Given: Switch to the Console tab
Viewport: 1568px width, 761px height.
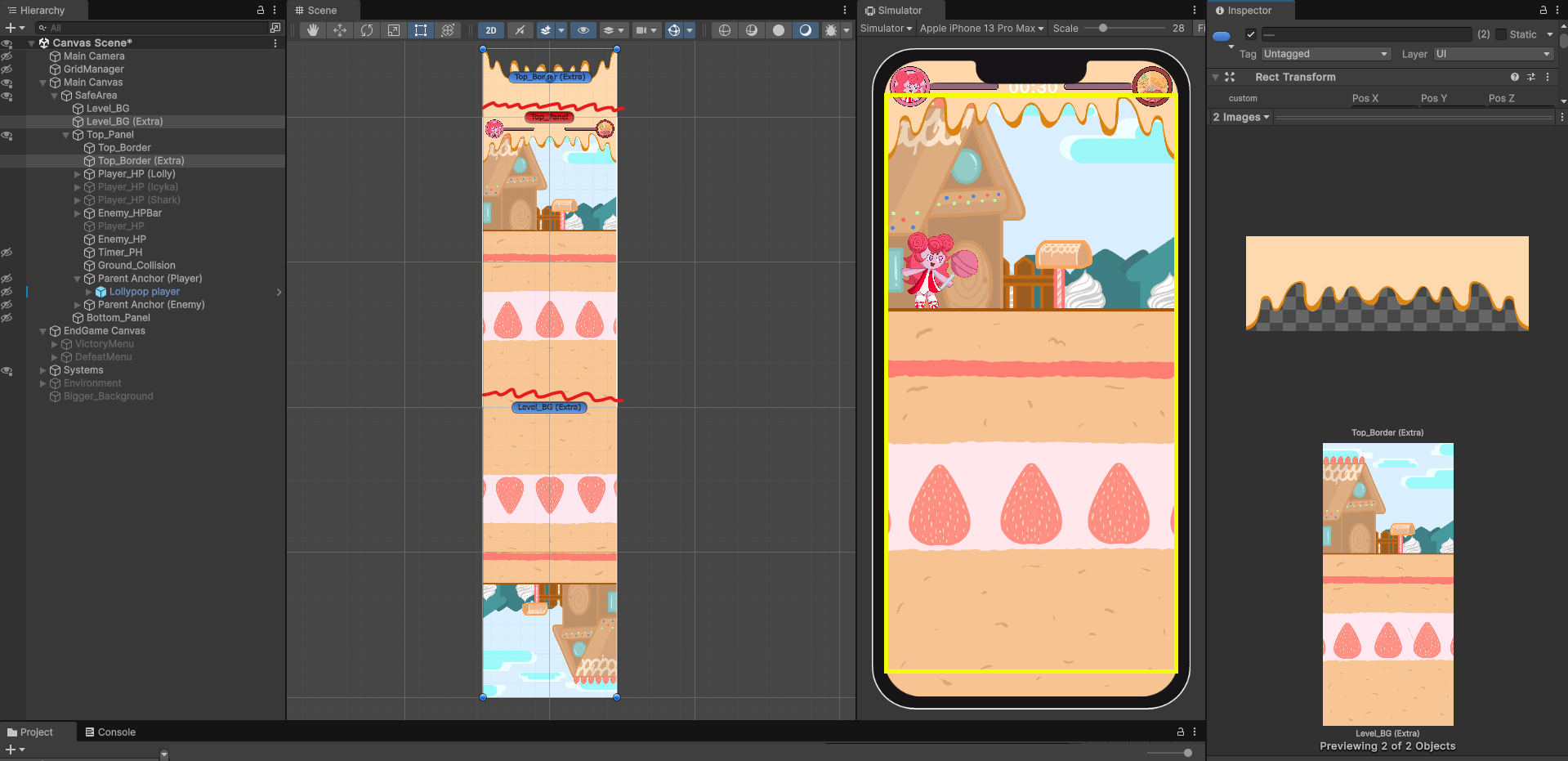Looking at the screenshot, I should (x=110, y=732).
